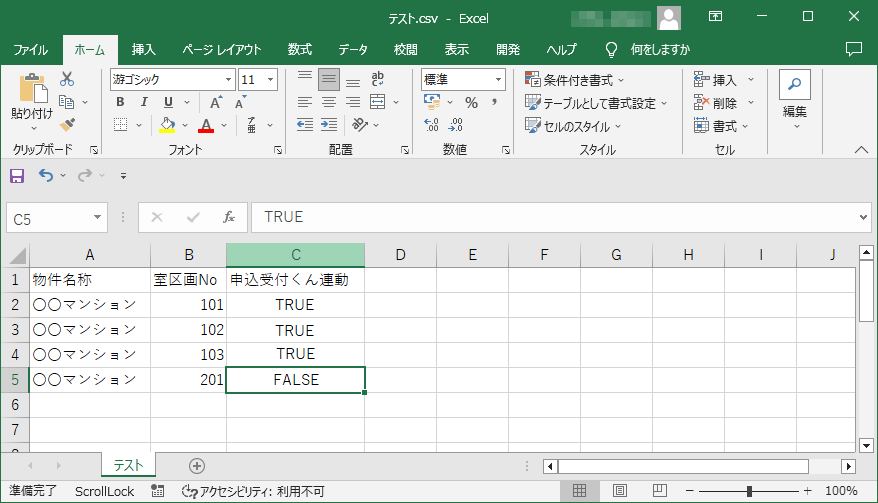Toggle Bold formatting
This screenshot has width=878, height=503.
click(120, 102)
